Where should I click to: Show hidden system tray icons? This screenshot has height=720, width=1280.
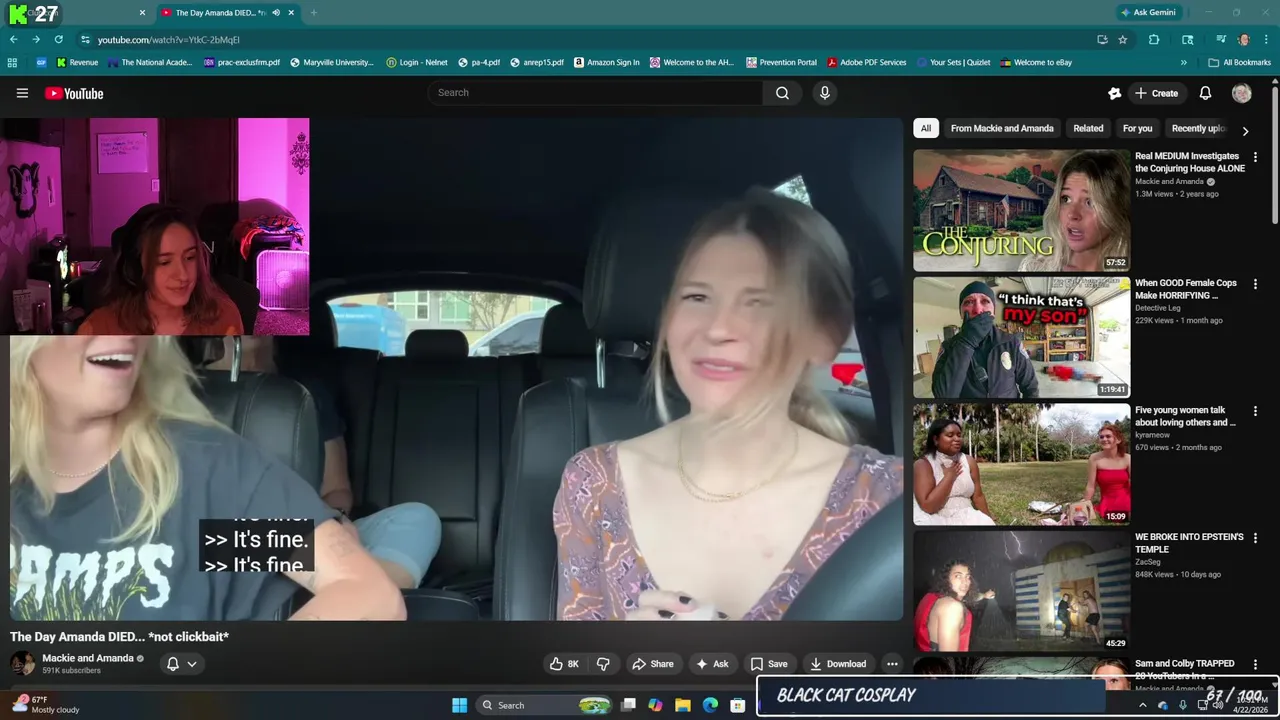point(1143,706)
